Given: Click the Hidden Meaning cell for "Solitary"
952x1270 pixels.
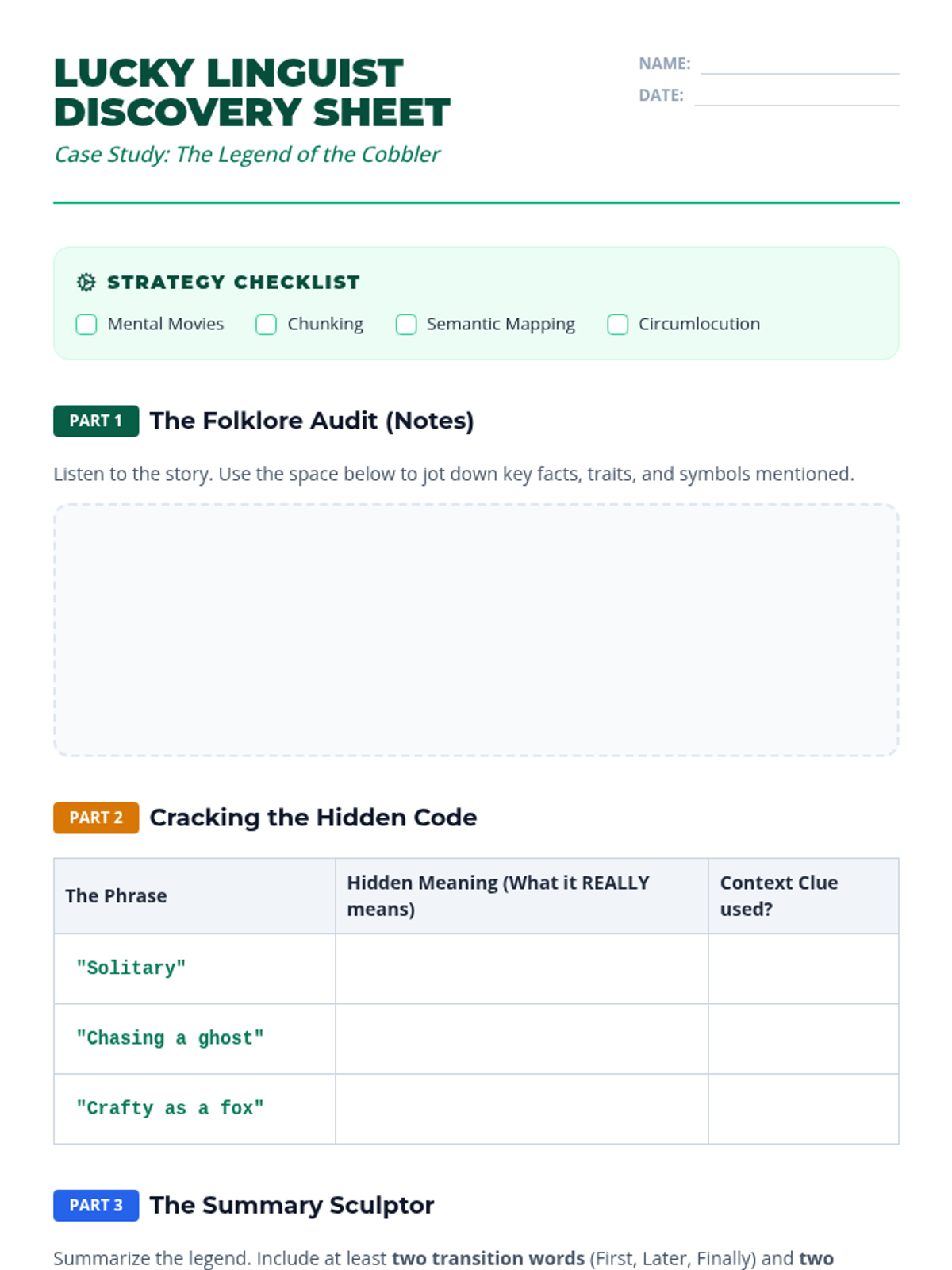Looking at the screenshot, I should click(x=522, y=968).
